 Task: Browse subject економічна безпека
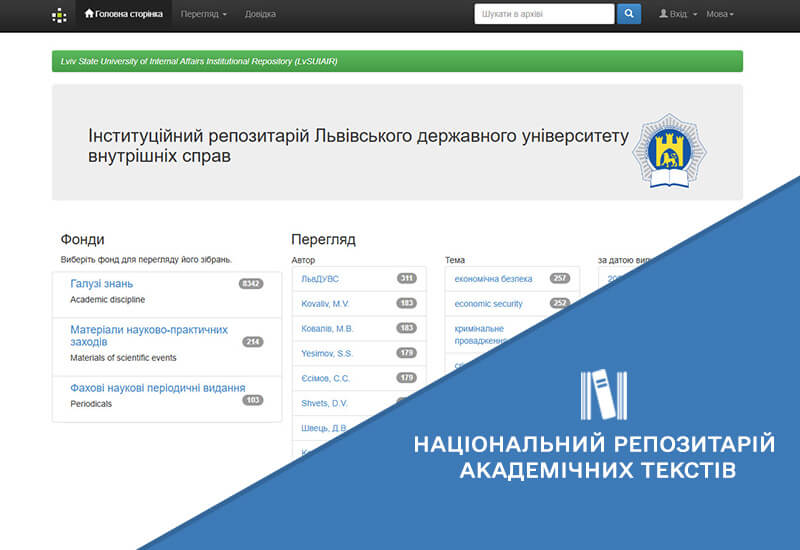pyautogui.click(x=493, y=279)
